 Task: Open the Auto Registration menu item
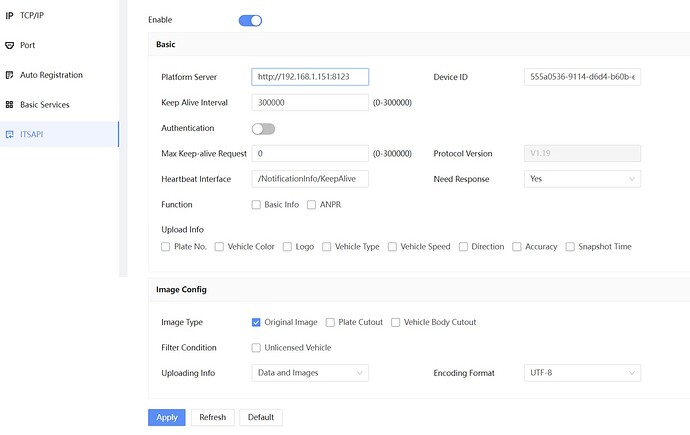(x=59, y=75)
